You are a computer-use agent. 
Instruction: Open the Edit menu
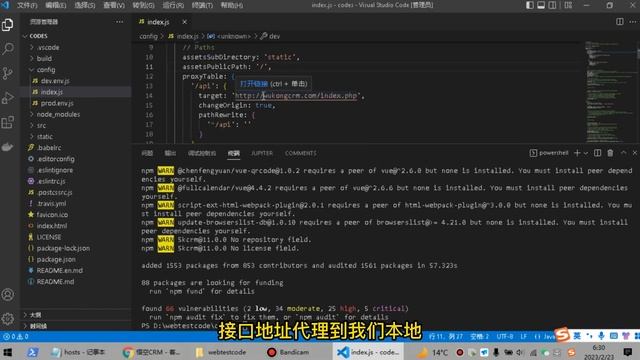56,5
